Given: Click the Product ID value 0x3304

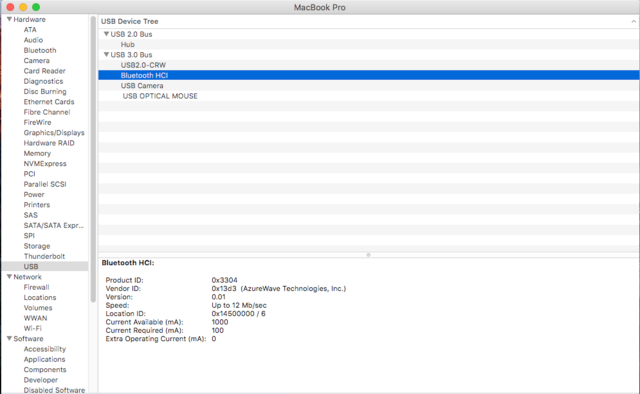Looking at the screenshot, I should click(224, 280).
